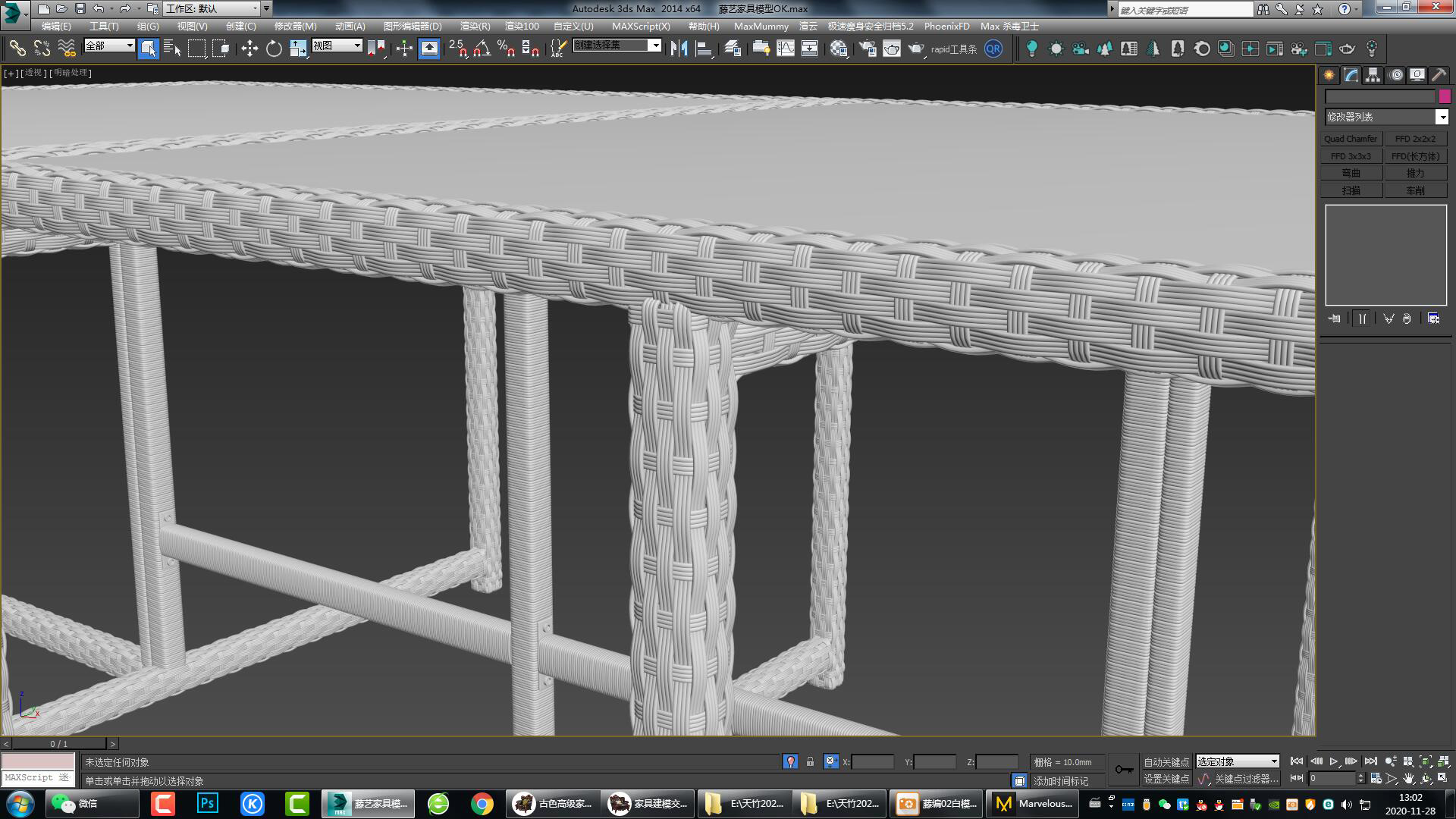Apply the FFD 3x3x3 modifier button

coord(1353,155)
